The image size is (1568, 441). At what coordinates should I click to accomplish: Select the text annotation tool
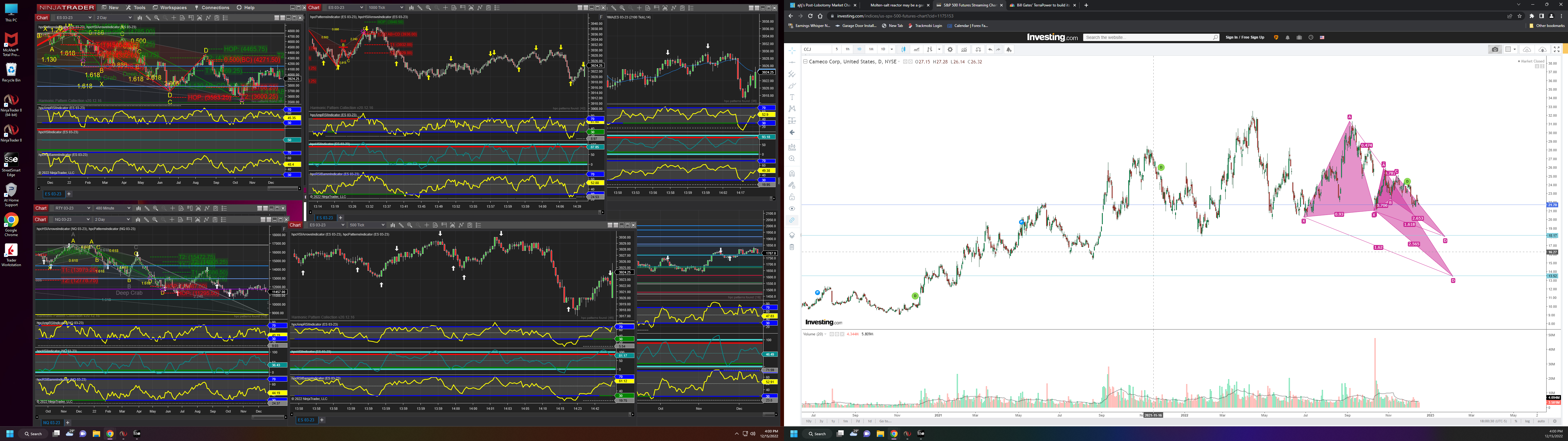point(792,97)
